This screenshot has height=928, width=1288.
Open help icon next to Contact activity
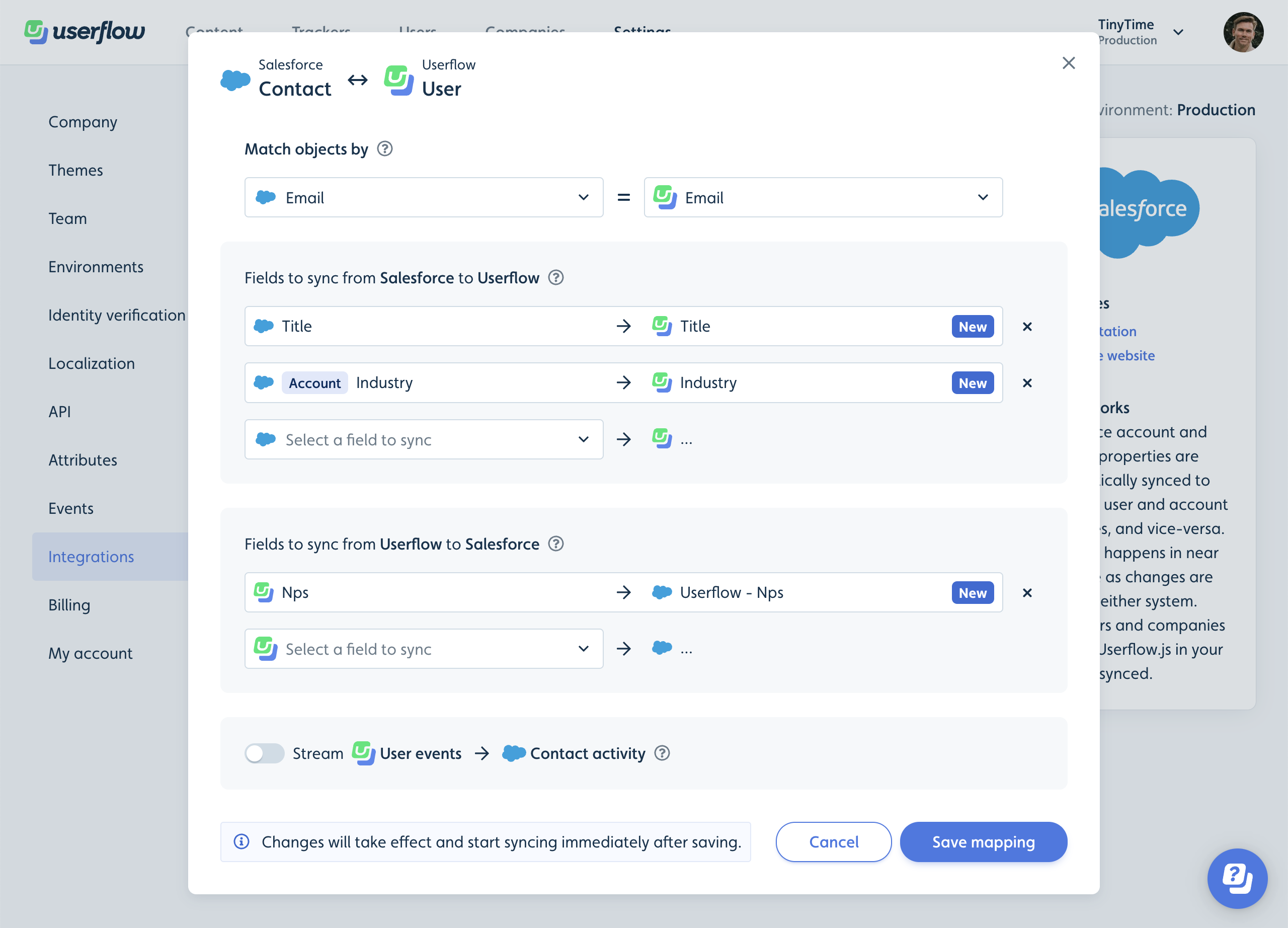pos(662,753)
